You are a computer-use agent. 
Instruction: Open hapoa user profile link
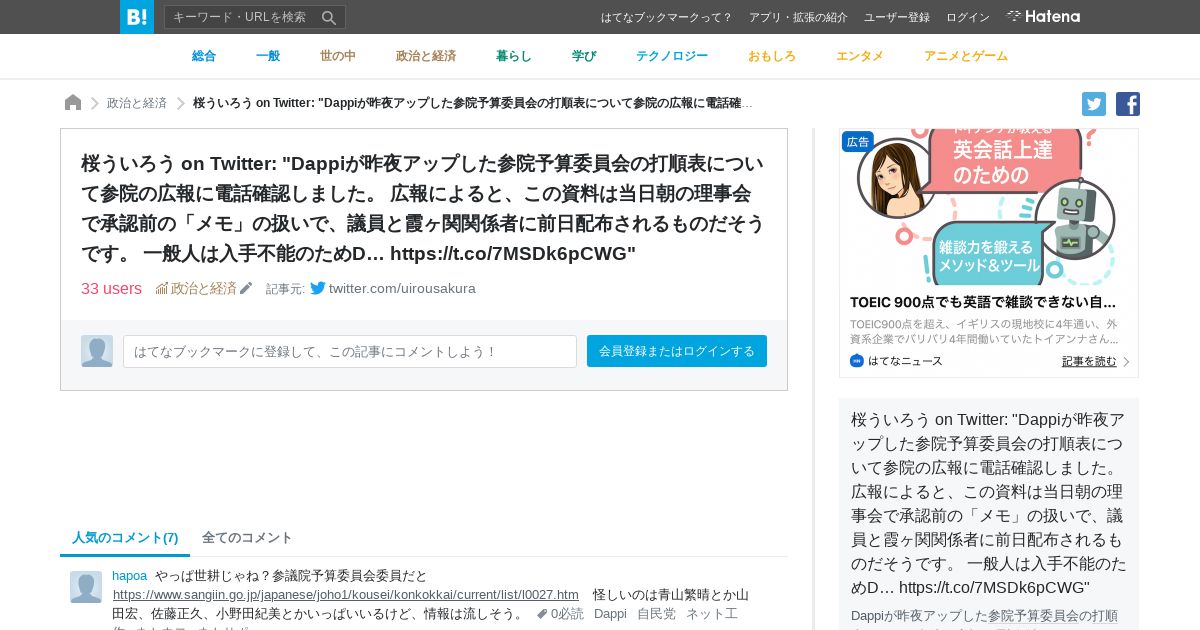pos(129,576)
